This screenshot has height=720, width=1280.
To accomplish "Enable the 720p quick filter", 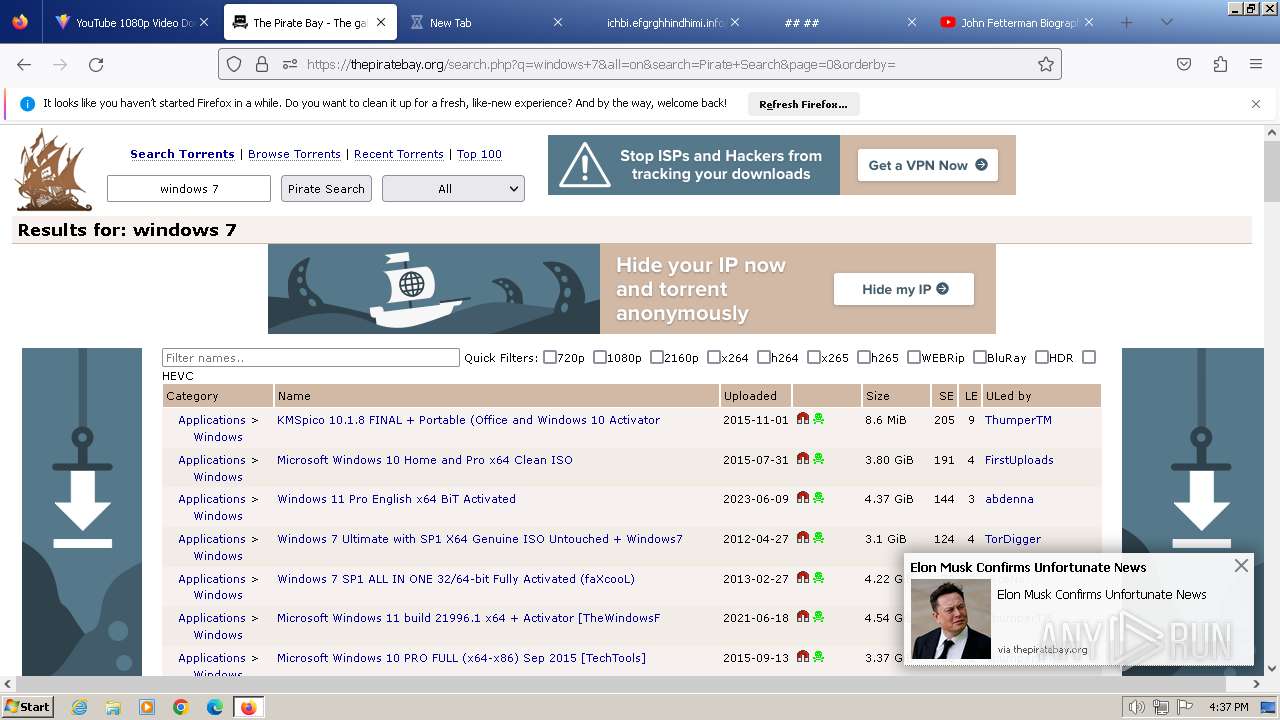I will pos(550,357).
